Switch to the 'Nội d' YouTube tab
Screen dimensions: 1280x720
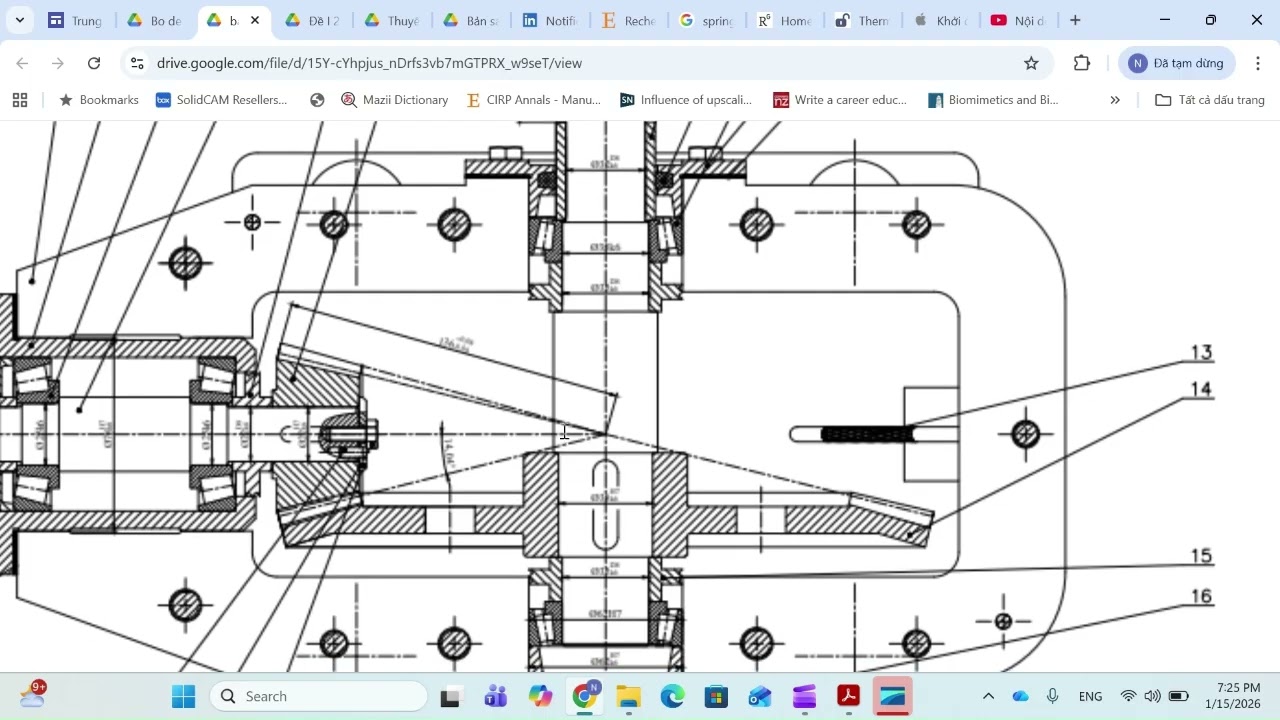[1018, 20]
